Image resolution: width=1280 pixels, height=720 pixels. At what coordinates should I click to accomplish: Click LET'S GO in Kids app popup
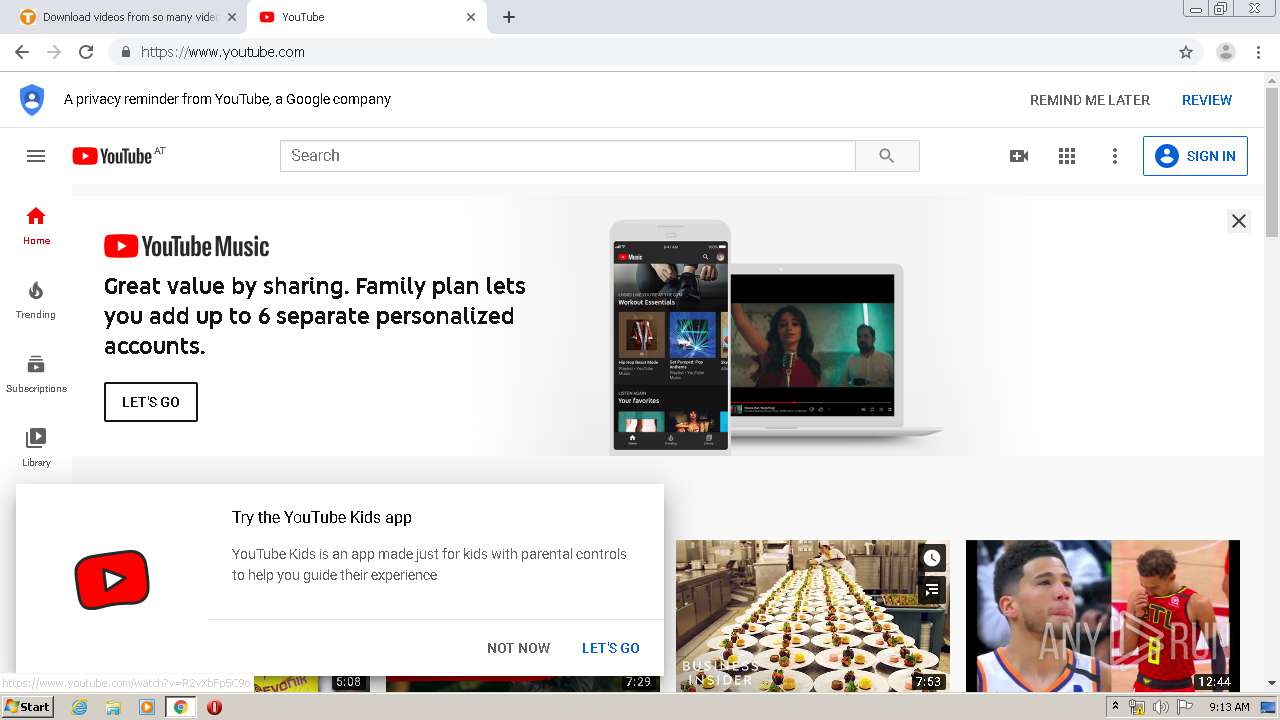tap(610, 648)
